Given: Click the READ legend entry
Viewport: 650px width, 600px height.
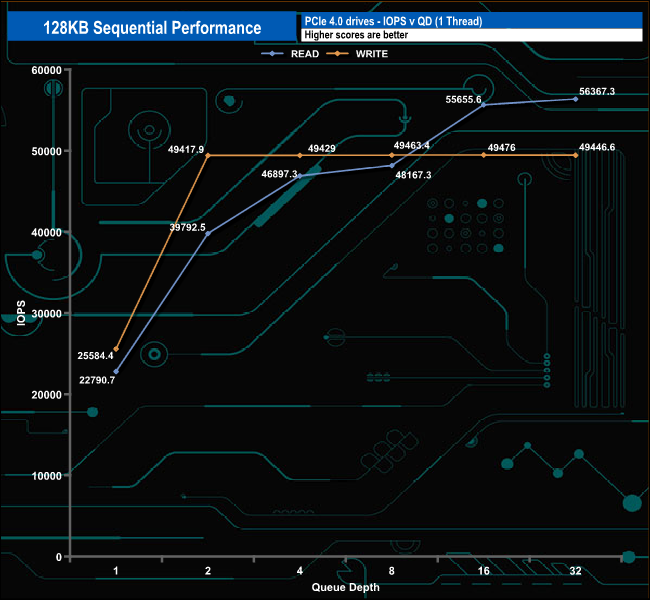Looking at the screenshot, I should [290, 54].
